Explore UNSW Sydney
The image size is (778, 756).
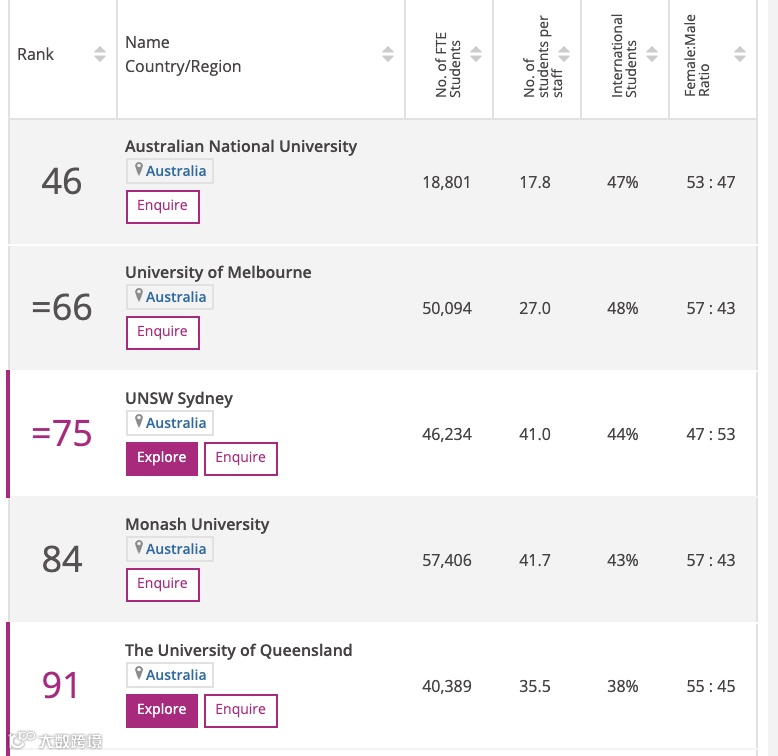[162, 458]
